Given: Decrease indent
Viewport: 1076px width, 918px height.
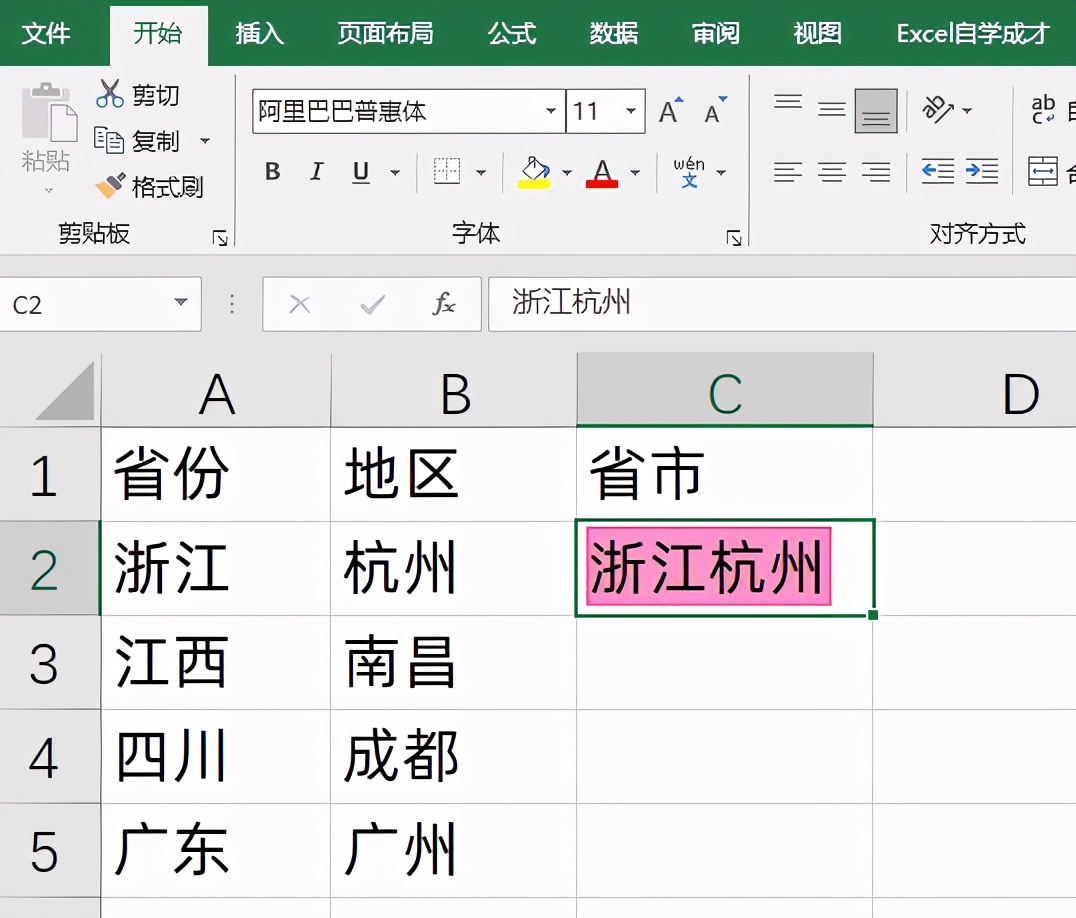Looking at the screenshot, I should pos(937,172).
